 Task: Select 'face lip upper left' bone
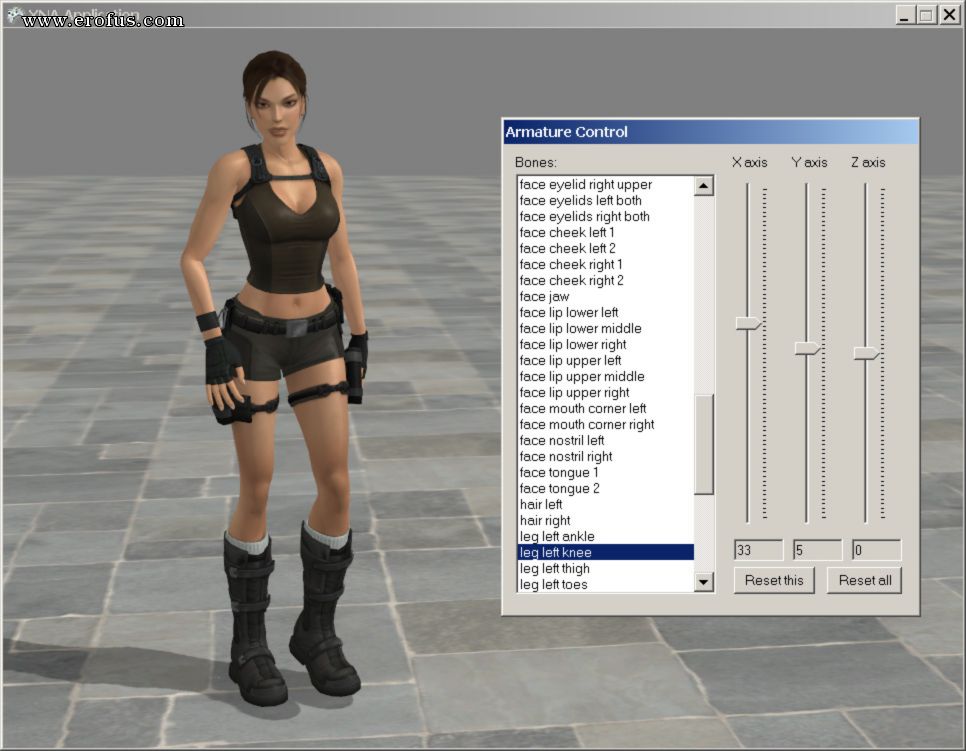click(x=606, y=360)
